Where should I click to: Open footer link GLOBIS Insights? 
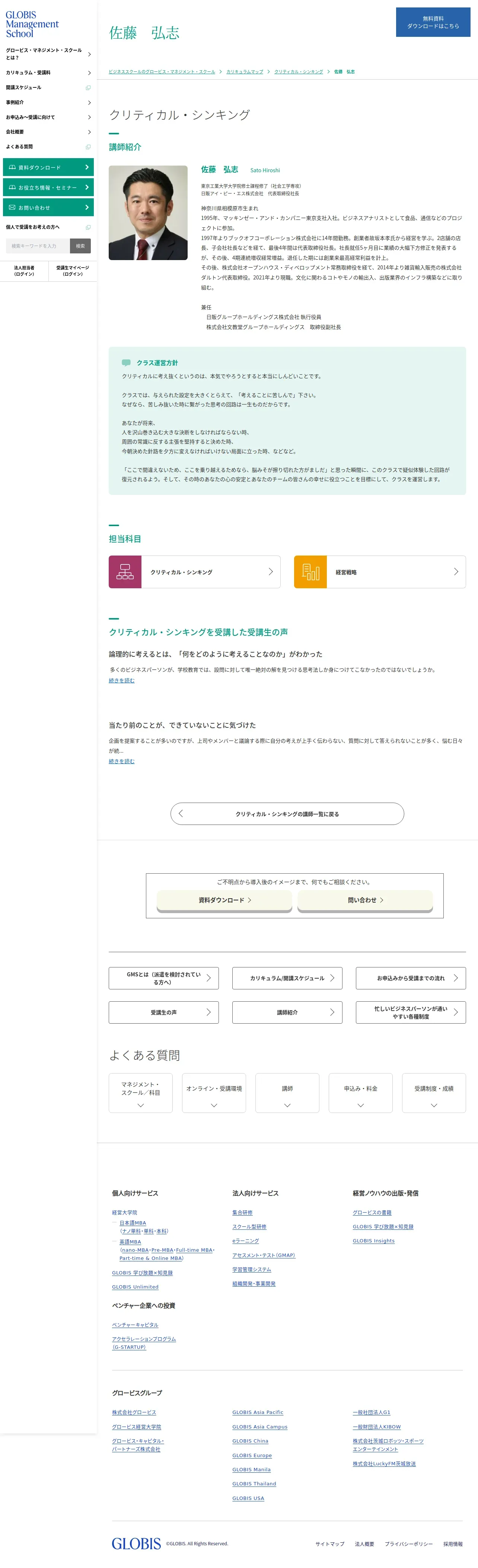click(x=374, y=1241)
